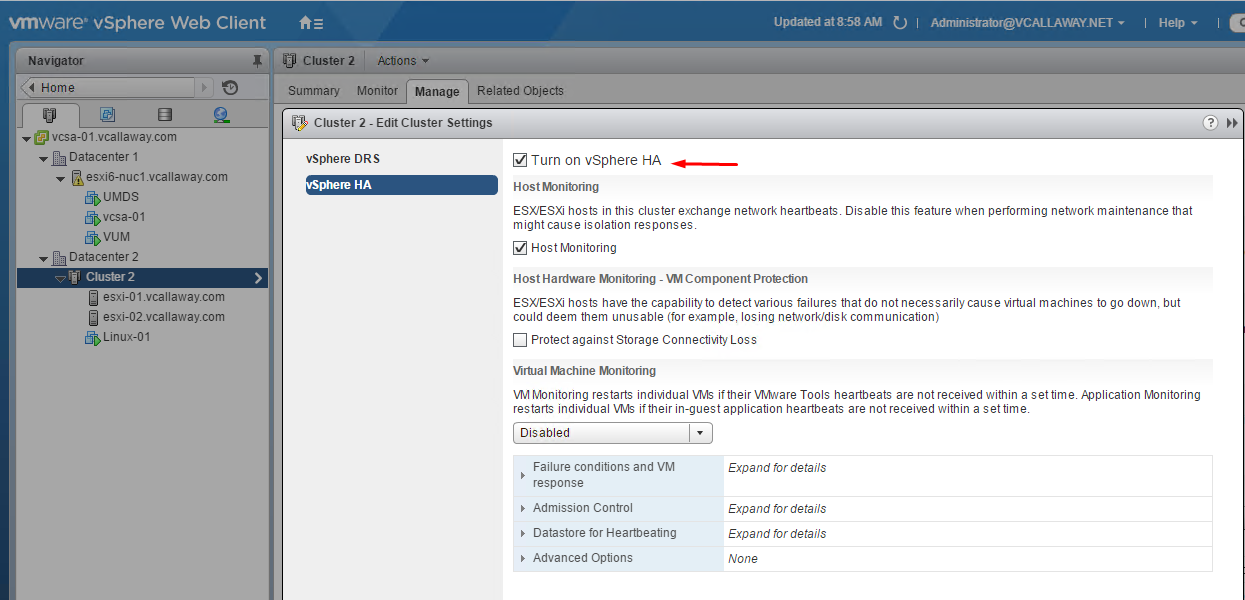Select esxi-02.vcallaway.com in the tree
Viewport: 1245px width, 600px height.
pyautogui.click(x=164, y=317)
